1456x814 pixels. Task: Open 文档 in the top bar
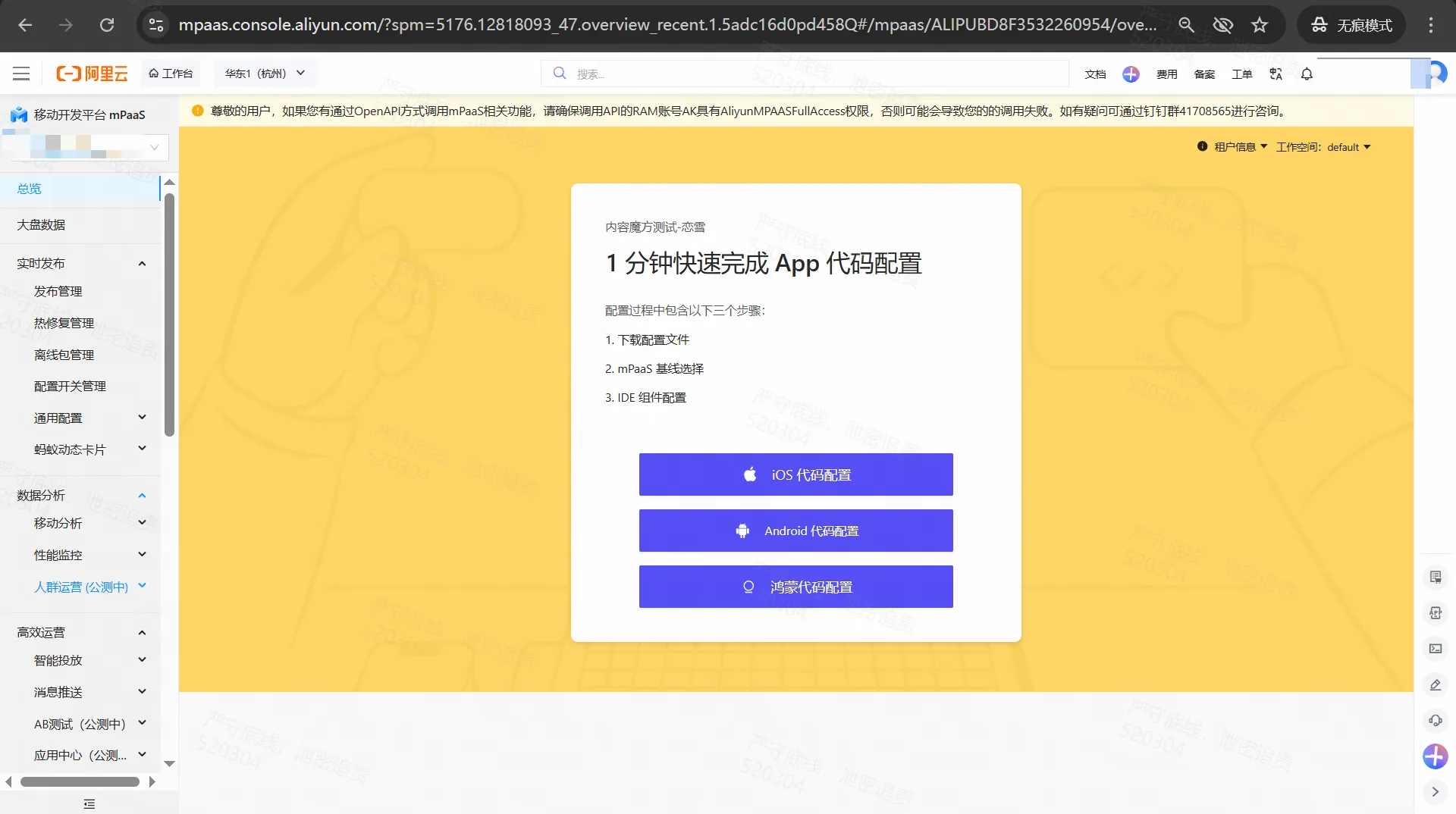coord(1095,74)
